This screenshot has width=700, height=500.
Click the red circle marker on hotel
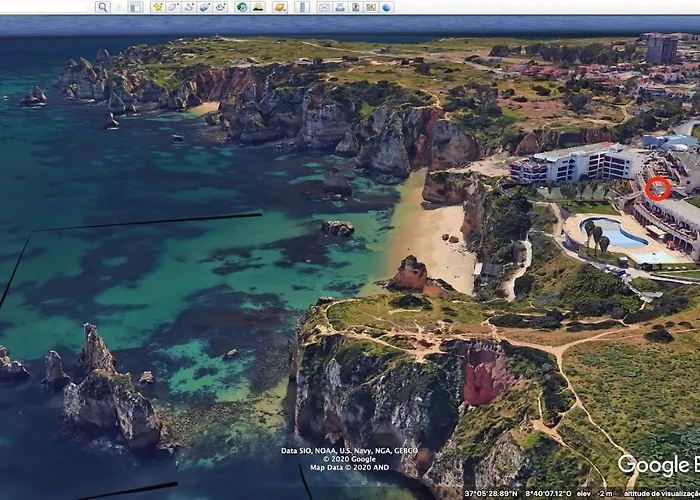(x=657, y=188)
